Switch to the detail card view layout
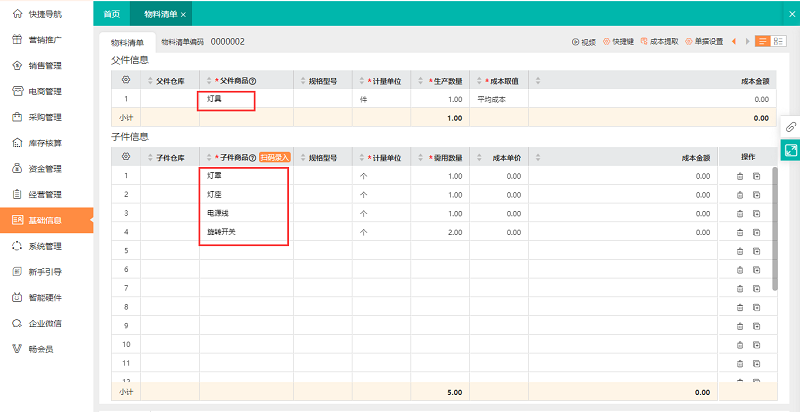Image resolution: width=800 pixels, height=412 pixels. tap(779, 42)
